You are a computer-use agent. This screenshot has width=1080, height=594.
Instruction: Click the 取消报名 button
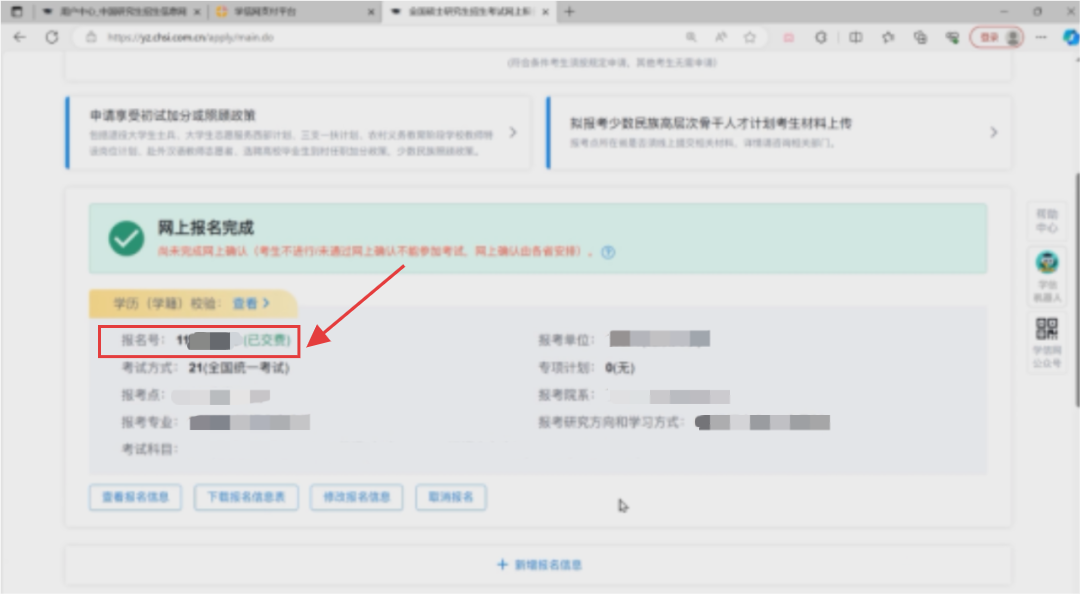point(451,497)
